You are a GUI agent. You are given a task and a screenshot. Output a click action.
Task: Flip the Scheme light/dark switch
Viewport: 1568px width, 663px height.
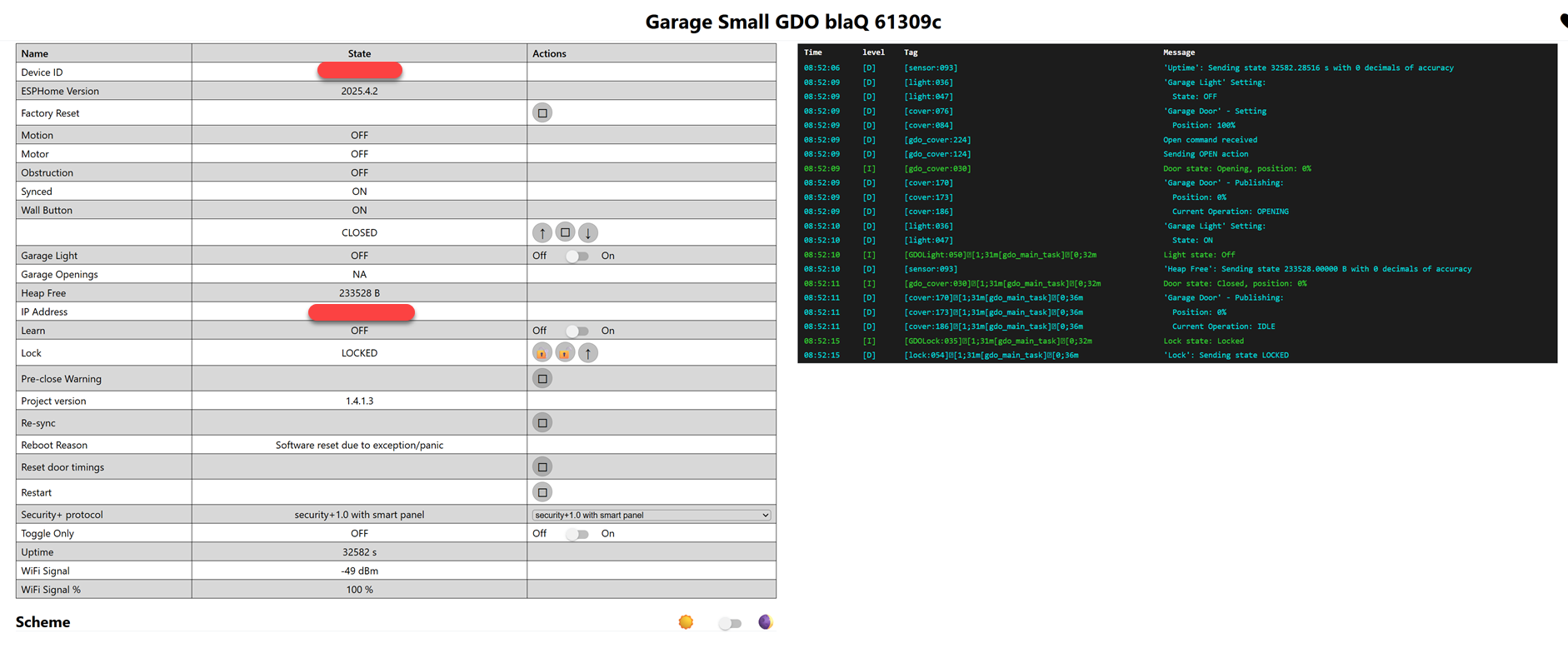pos(730,623)
